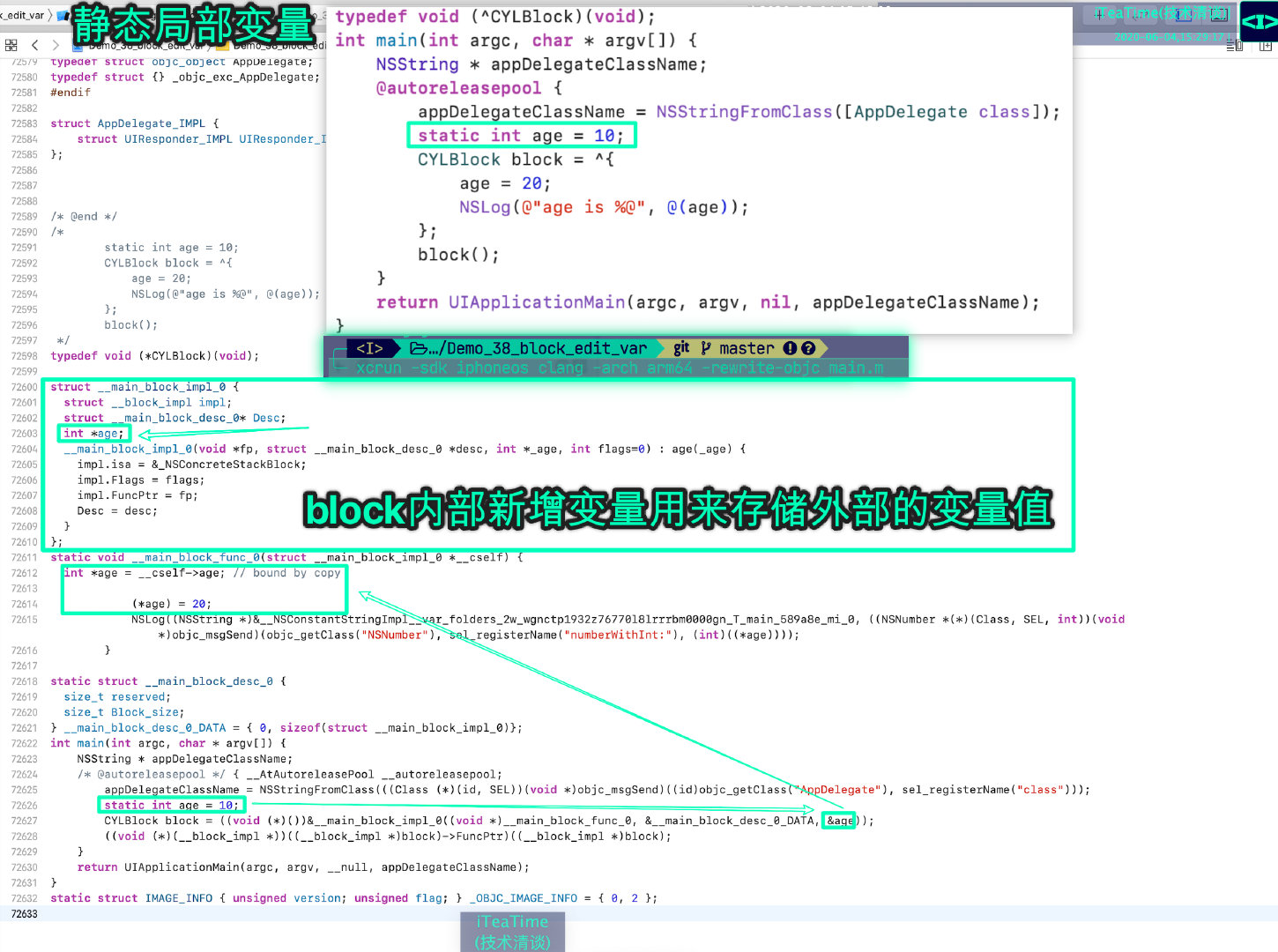
Task: Click 'int main(int argc, char * argv[])' on line 72622
Action: point(168,743)
